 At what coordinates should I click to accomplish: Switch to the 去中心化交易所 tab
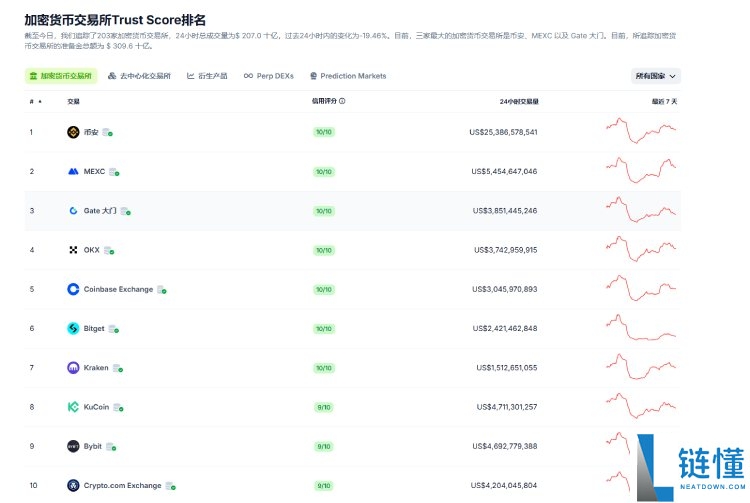click(139, 76)
